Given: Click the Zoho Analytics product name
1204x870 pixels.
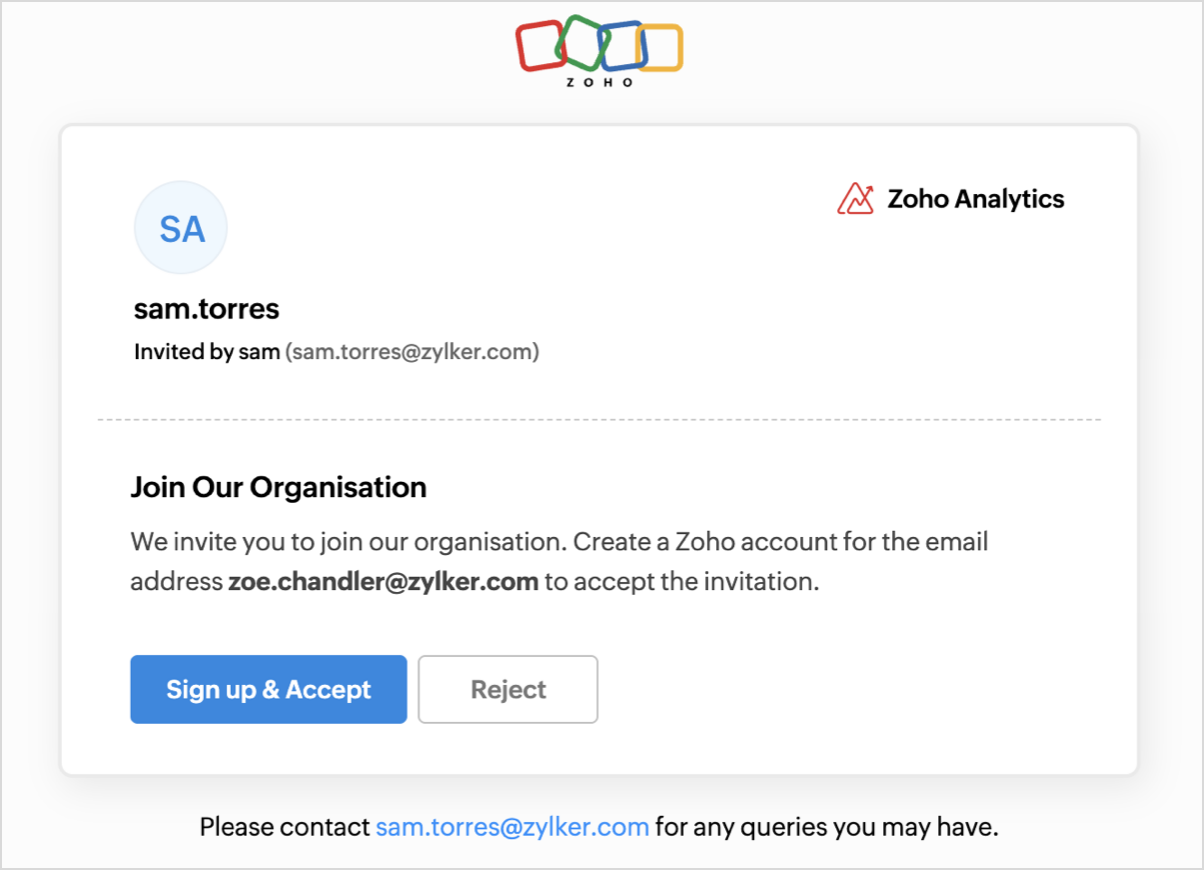Looking at the screenshot, I should pos(975,199).
